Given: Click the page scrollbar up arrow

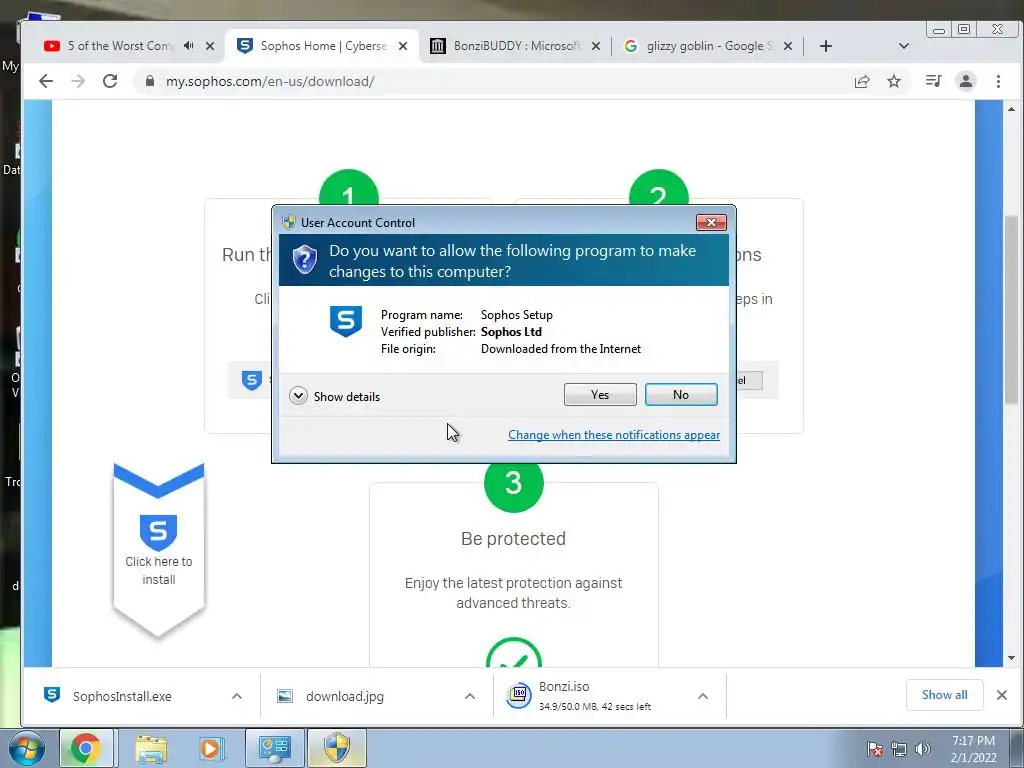Looking at the screenshot, I should click(x=1012, y=109).
